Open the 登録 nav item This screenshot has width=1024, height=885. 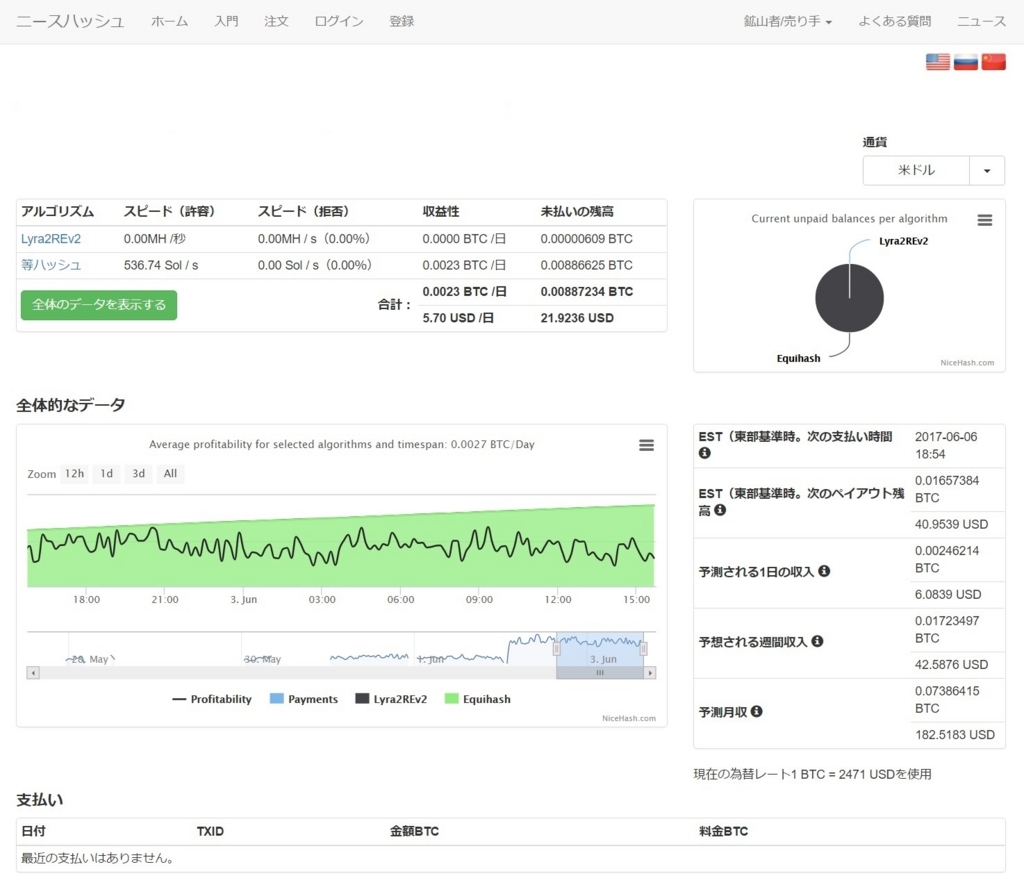pos(402,22)
